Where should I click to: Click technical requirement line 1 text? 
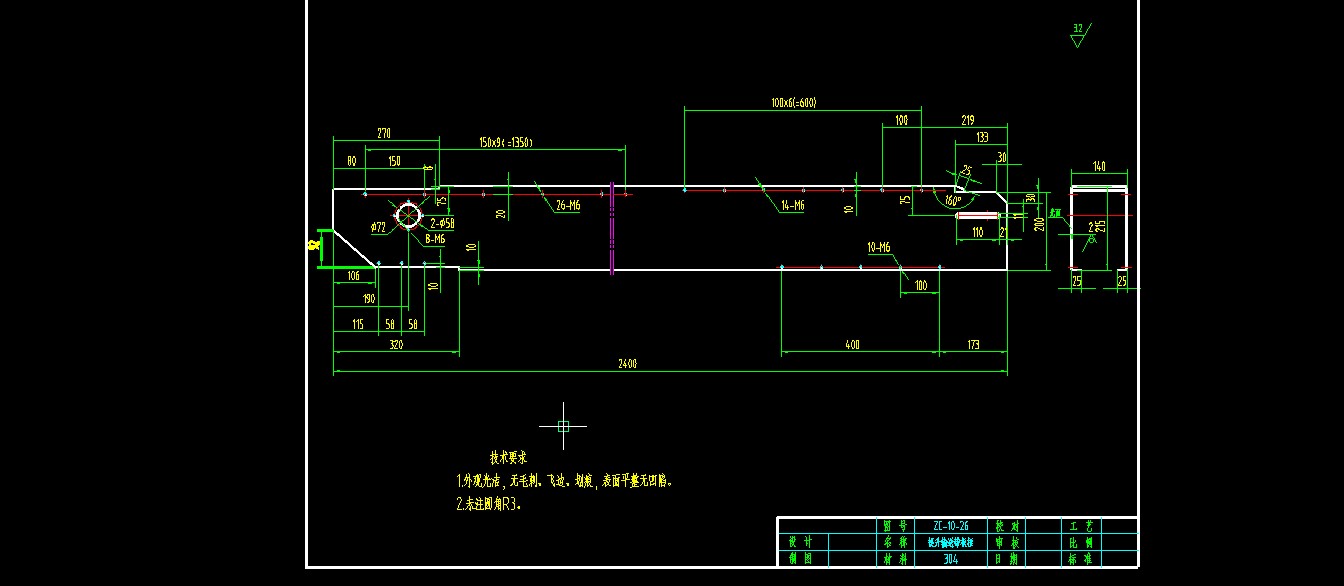pyautogui.click(x=565, y=481)
